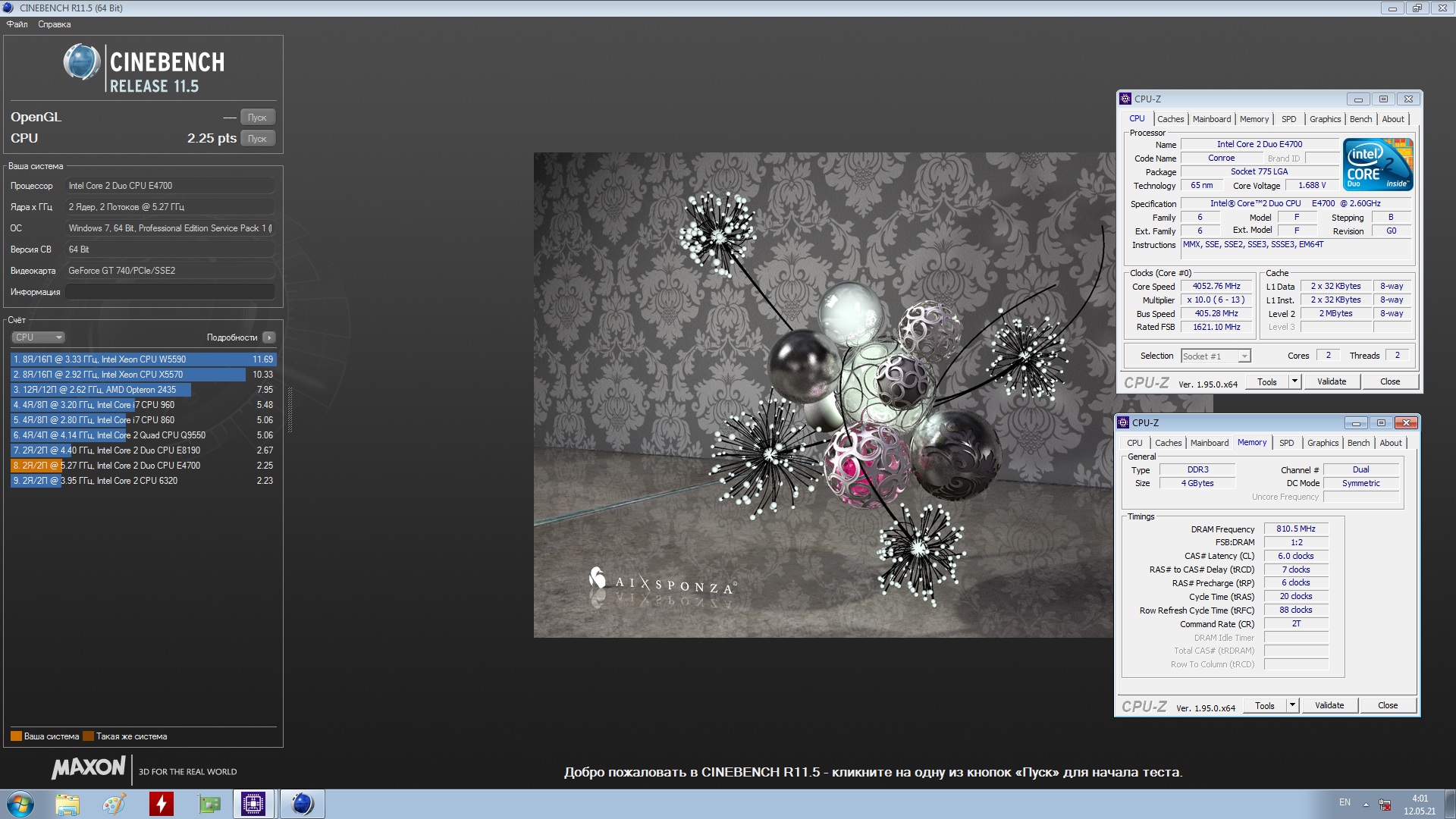Select the Intel Core i7 CPU 960 row
The height and width of the screenshot is (819, 1456).
(x=143, y=405)
